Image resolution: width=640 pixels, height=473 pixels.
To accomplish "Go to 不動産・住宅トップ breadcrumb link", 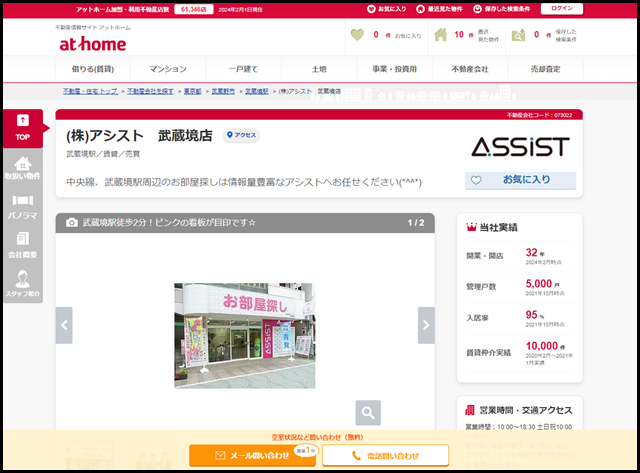I will tap(90, 91).
